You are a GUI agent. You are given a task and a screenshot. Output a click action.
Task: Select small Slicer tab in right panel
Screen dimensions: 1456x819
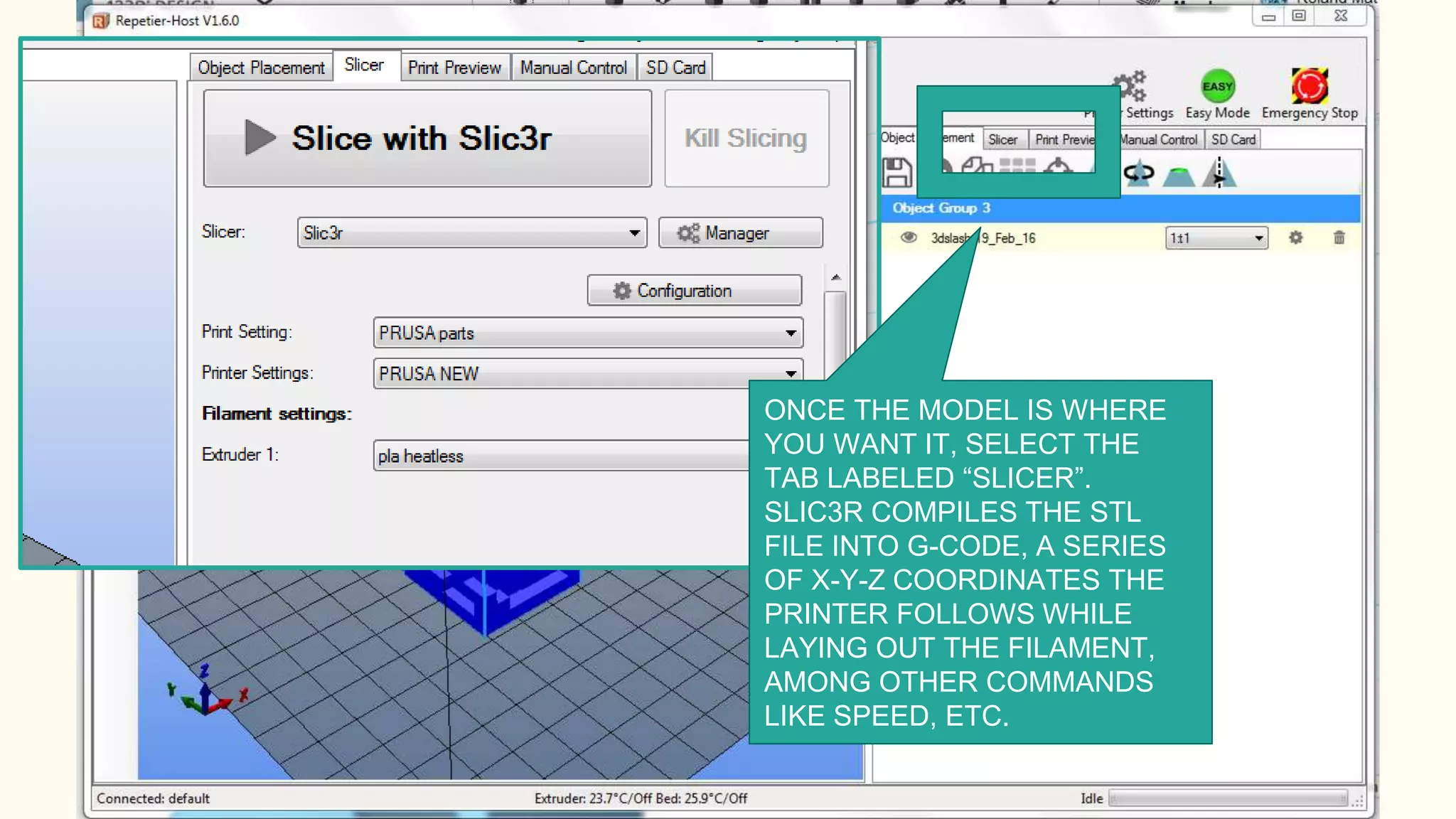[x=1003, y=139]
